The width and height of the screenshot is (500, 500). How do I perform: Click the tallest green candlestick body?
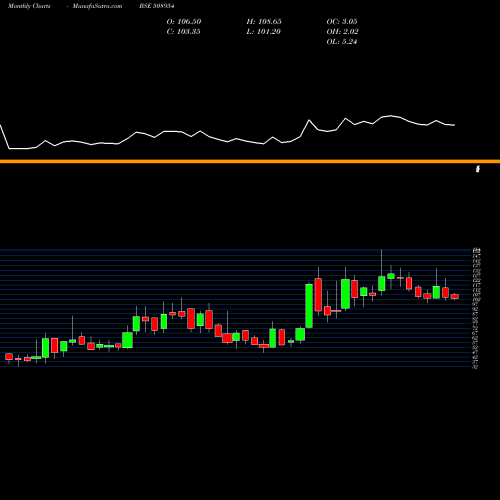[x=309, y=306]
